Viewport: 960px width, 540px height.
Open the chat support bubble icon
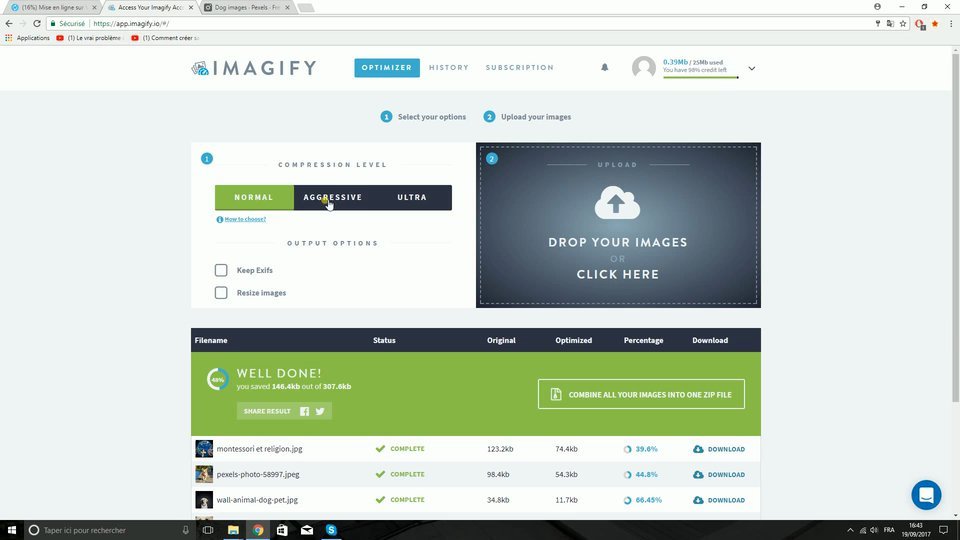926,495
